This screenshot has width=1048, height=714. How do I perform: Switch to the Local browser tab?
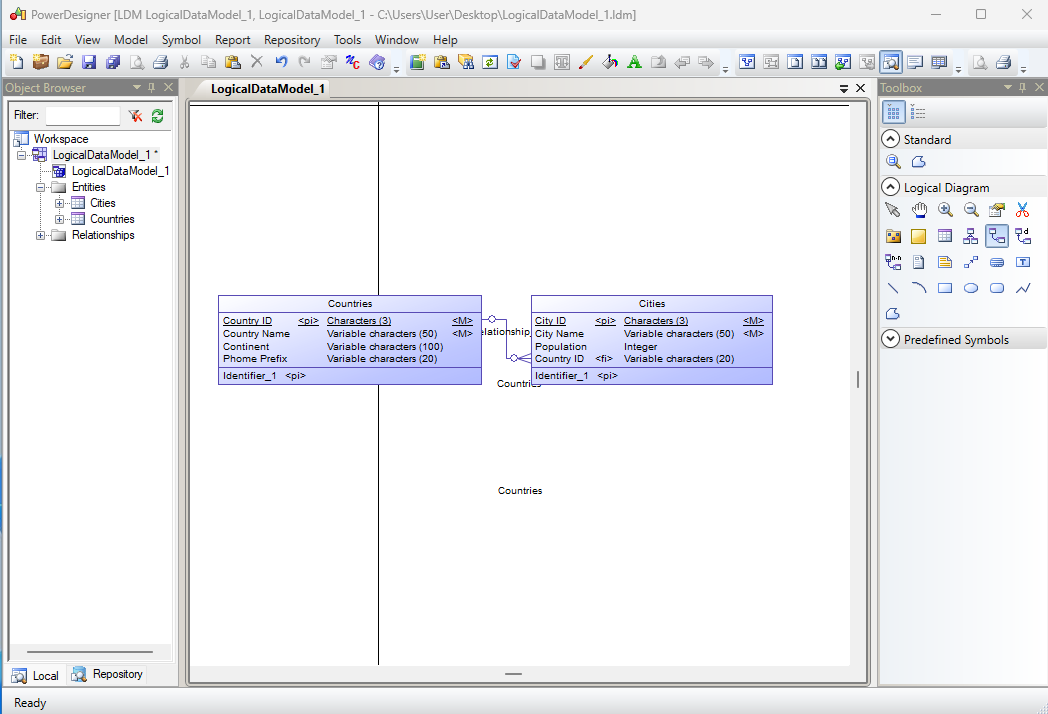pos(36,675)
